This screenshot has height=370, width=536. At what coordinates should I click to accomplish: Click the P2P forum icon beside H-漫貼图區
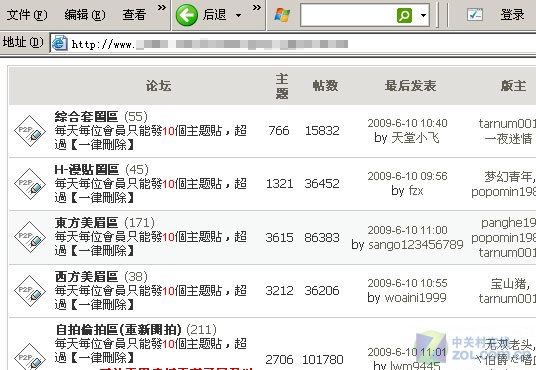click(30, 184)
